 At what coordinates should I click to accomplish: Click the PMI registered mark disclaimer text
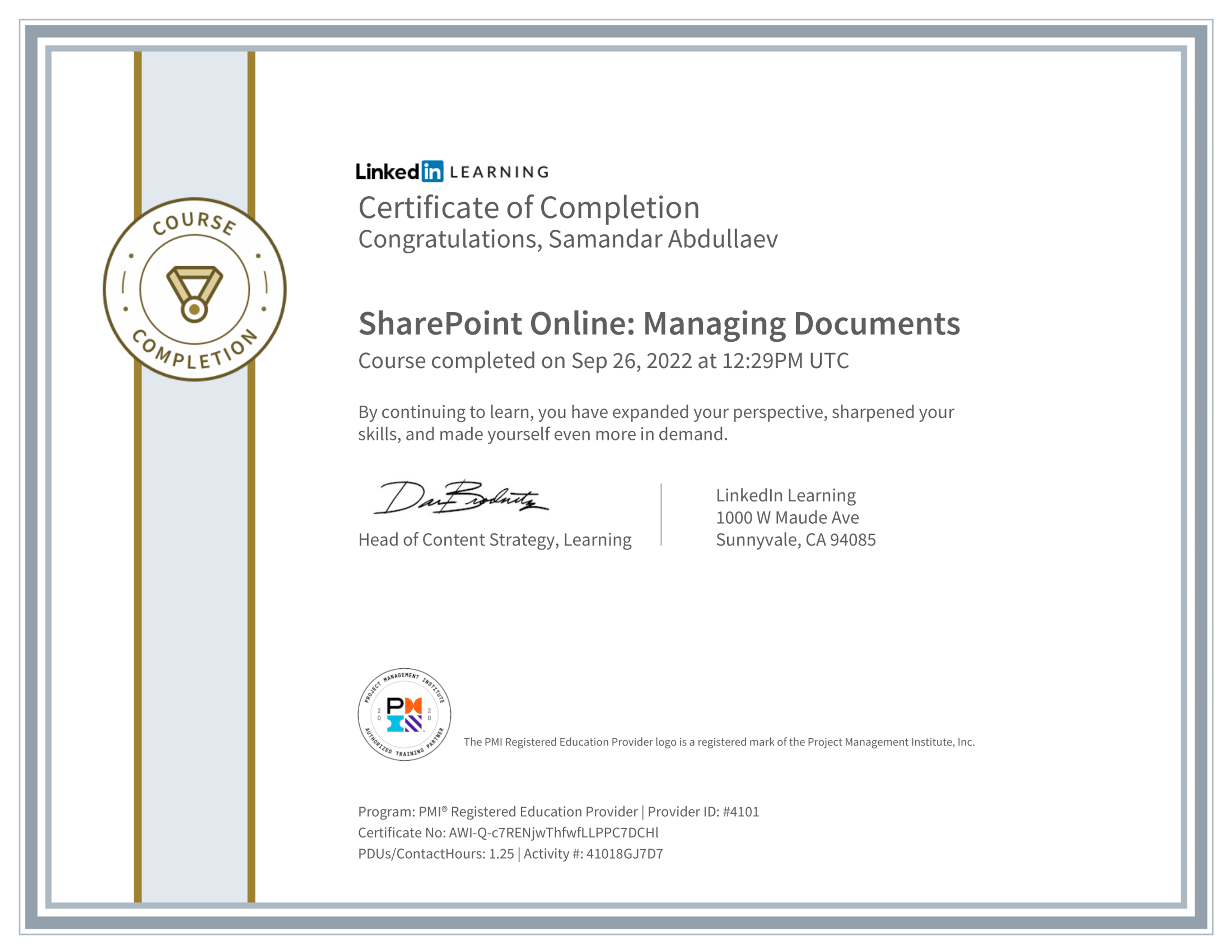click(x=719, y=742)
